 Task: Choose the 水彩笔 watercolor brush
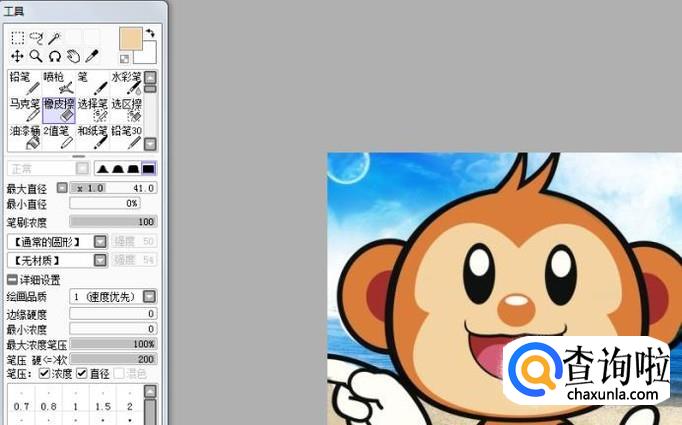[x=127, y=83]
